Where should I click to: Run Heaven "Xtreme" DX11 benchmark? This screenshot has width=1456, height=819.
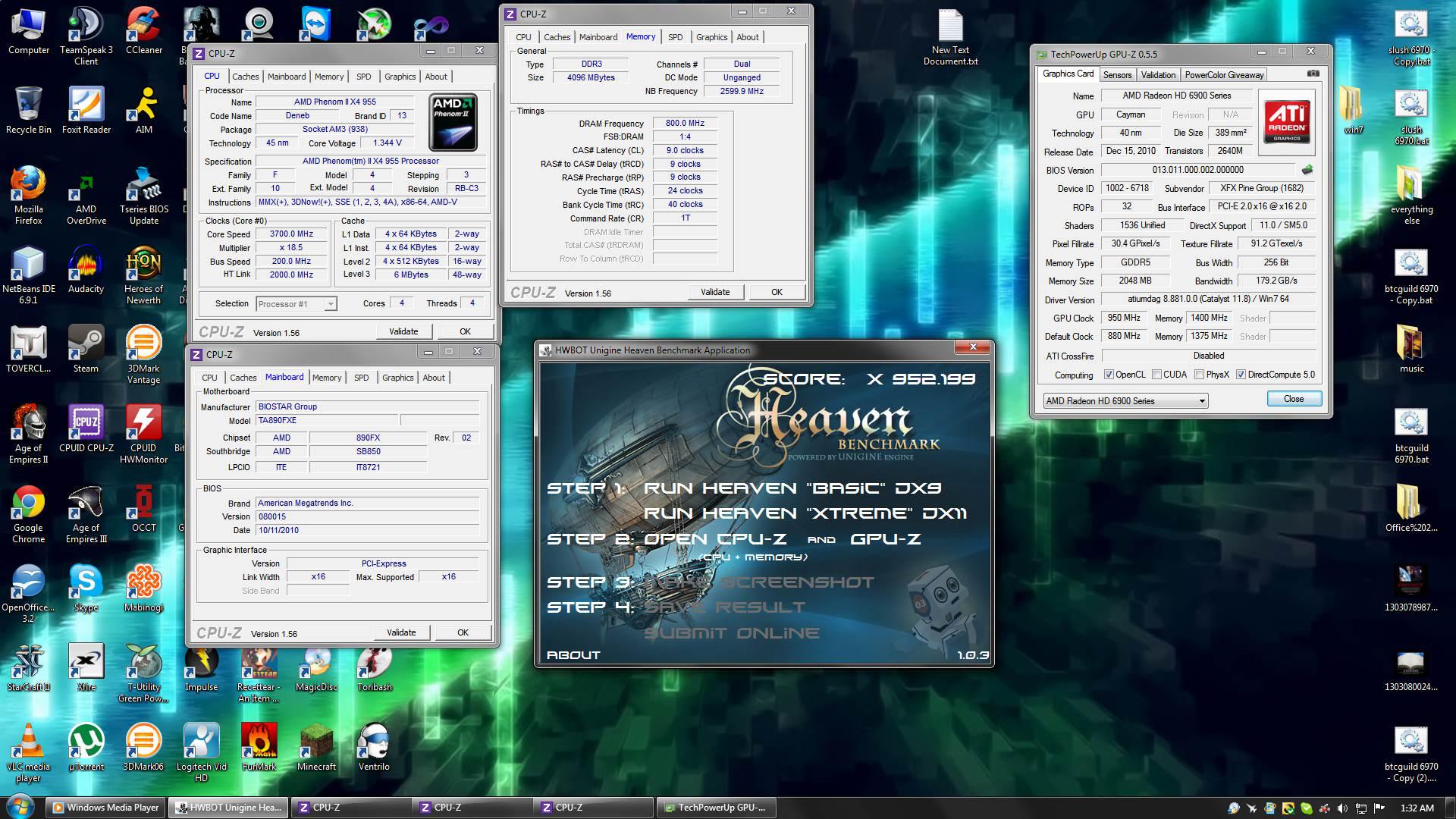pos(805,513)
